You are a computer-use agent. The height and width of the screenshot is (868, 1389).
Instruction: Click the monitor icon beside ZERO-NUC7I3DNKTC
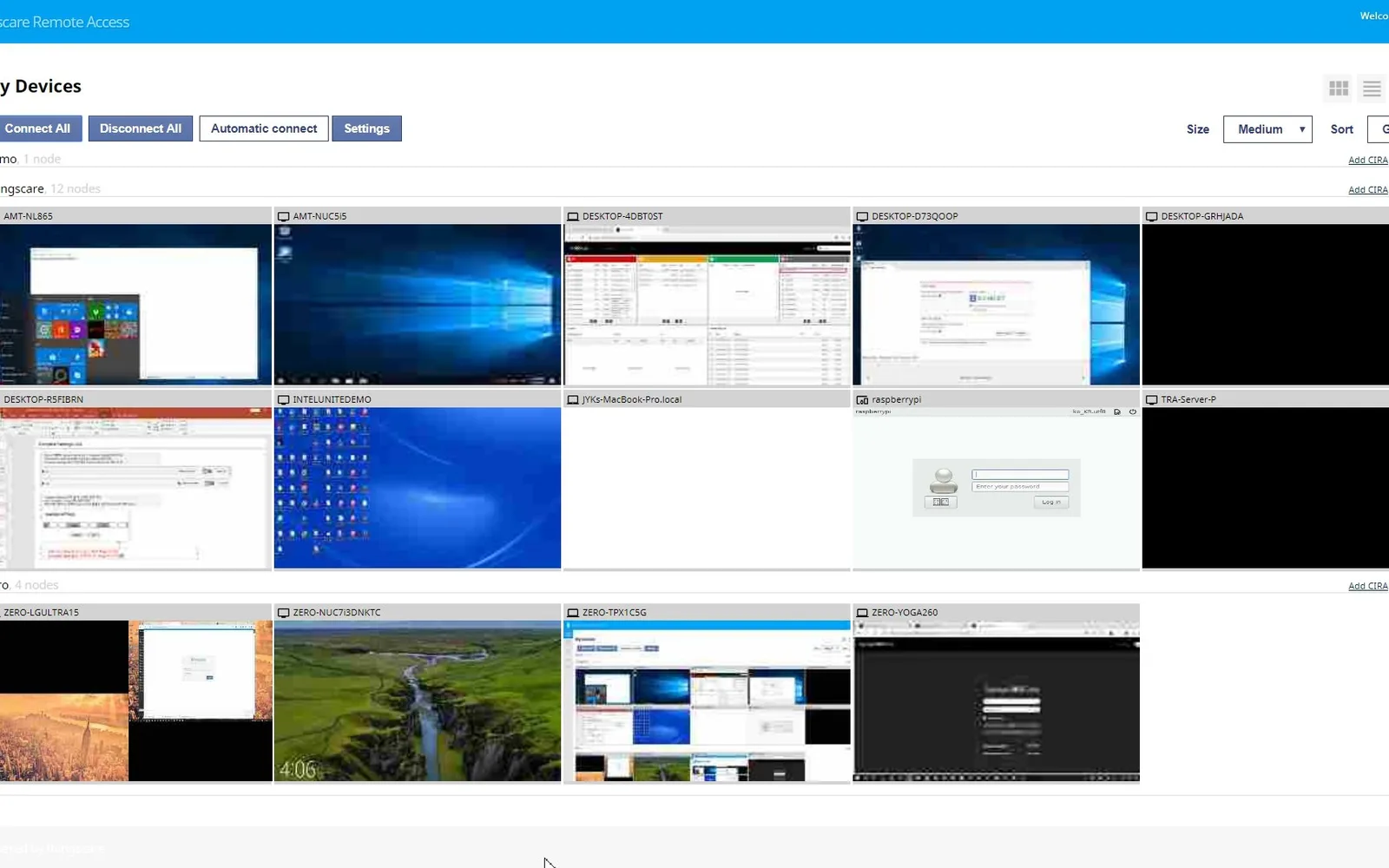pyautogui.click(x=283, y=612)
